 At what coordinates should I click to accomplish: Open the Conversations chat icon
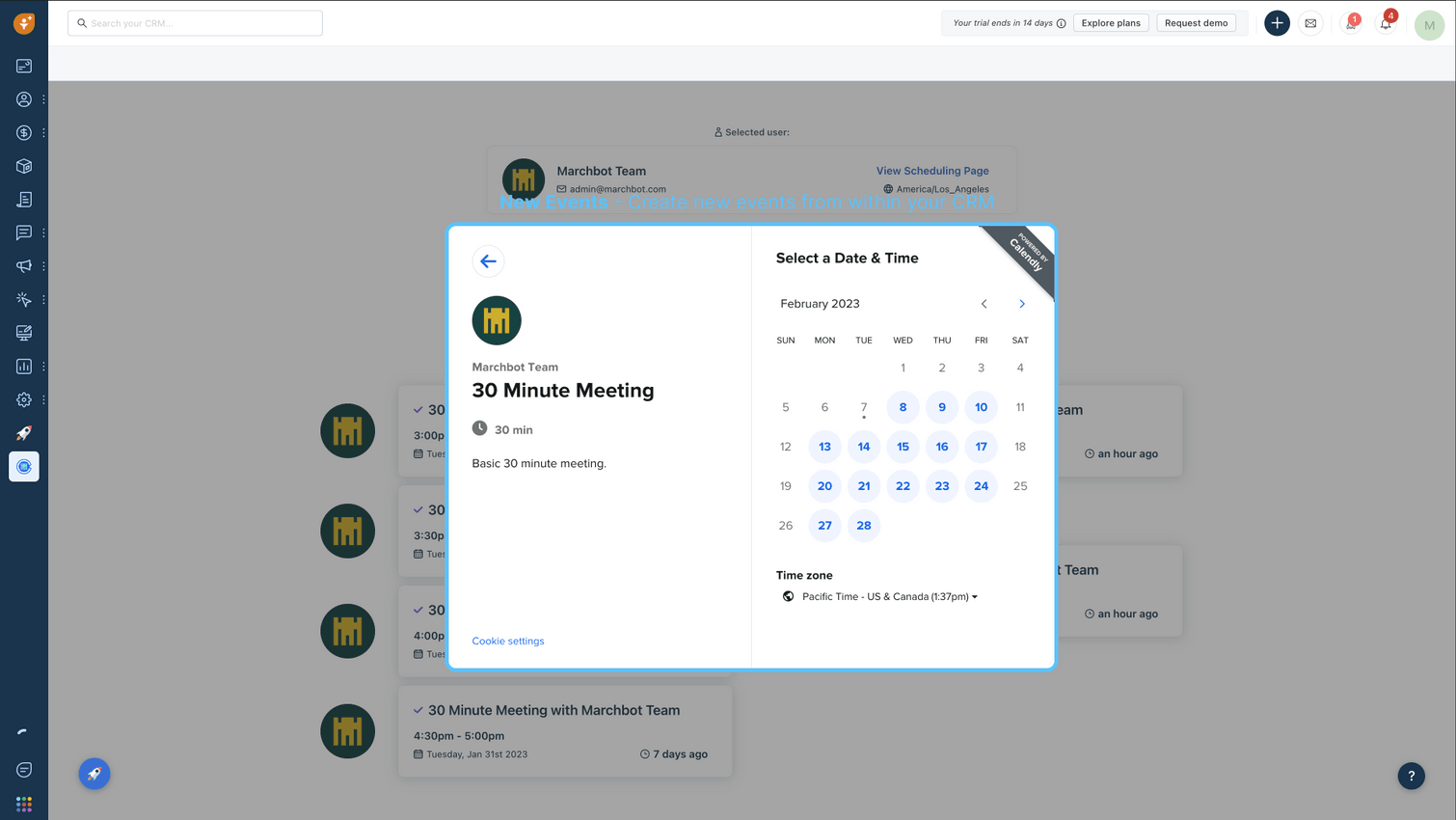(x=24, y=232)
